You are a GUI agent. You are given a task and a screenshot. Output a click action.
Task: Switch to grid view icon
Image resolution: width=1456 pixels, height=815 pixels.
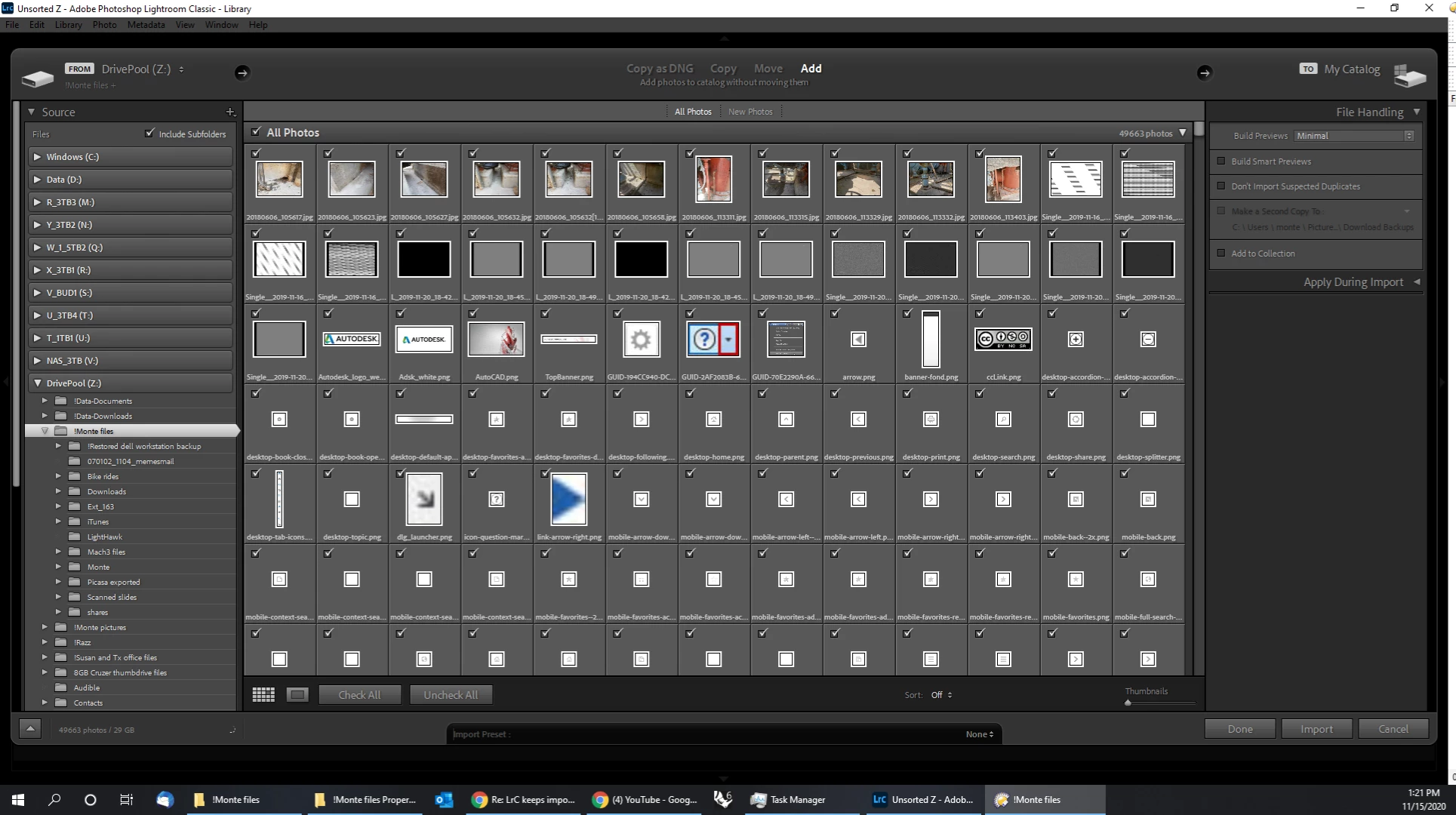pos(263,694)
